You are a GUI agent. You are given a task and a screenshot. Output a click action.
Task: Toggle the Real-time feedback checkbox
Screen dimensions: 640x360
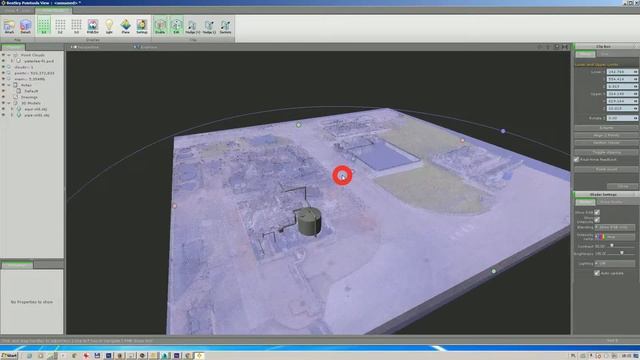click(577, 160)
